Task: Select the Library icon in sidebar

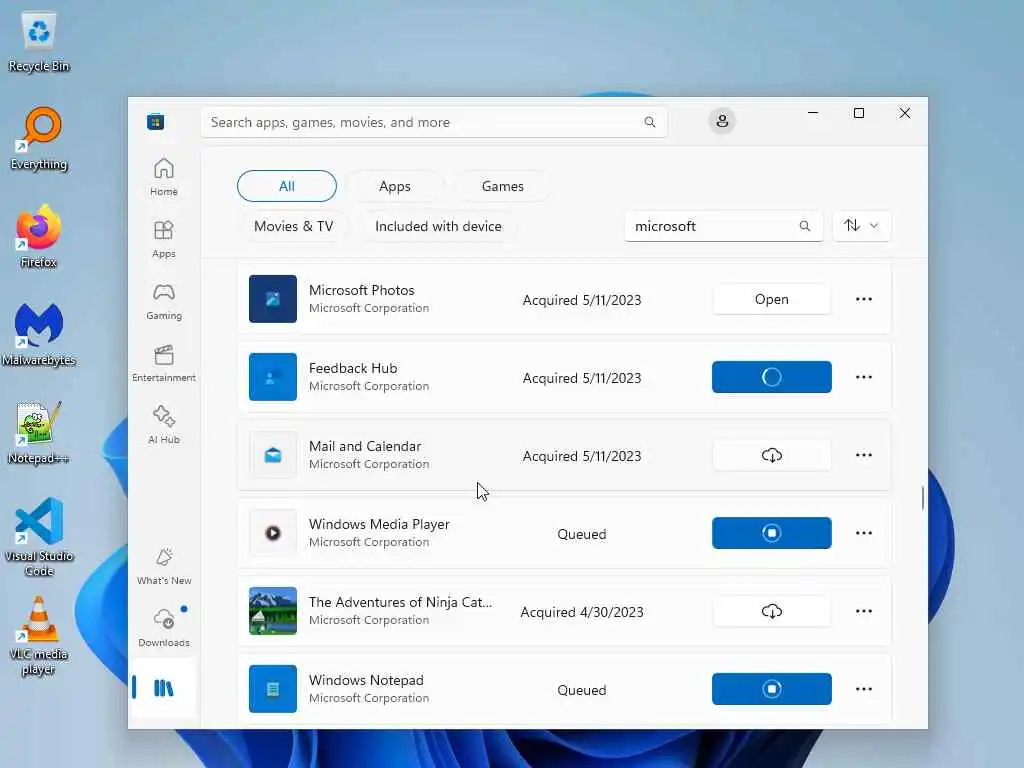Action: pyautogui.click(x=163, y=688)
